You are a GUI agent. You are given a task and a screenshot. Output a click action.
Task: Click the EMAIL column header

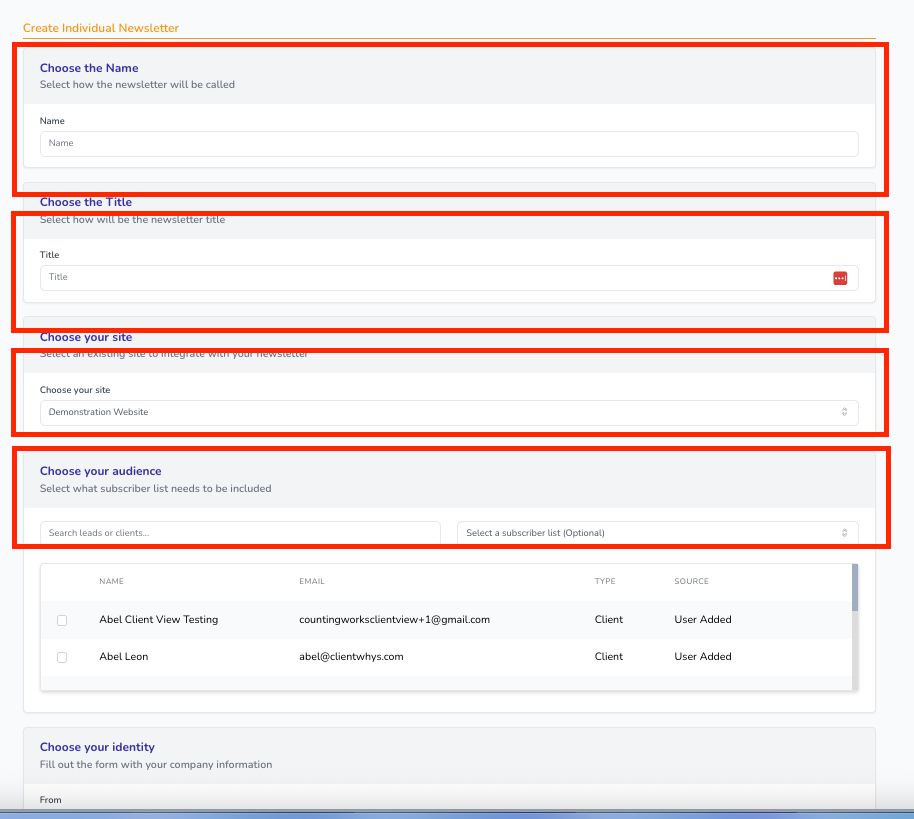(311, 581)
